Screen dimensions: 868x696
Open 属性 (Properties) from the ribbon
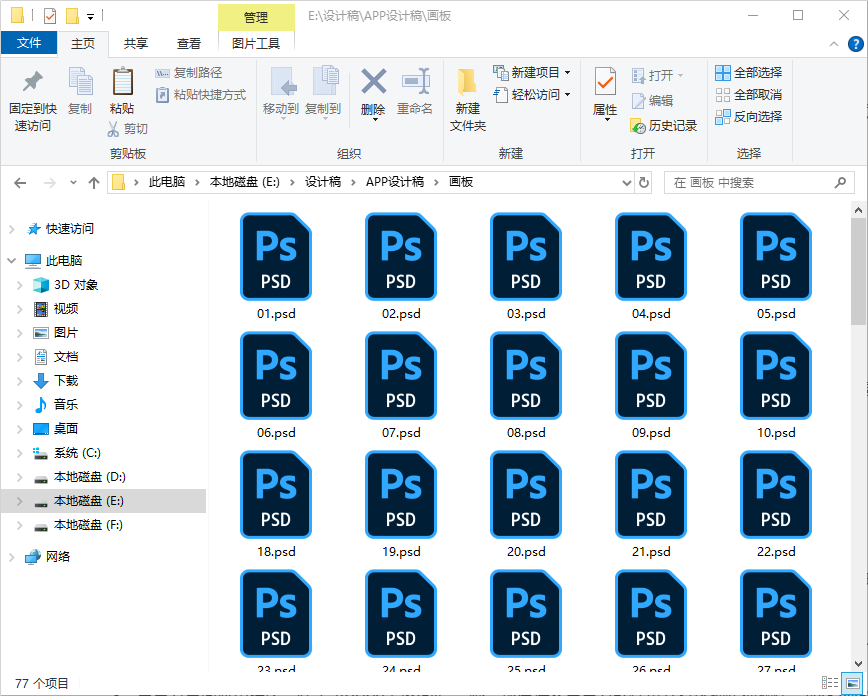pyautogui.click(x=604, y=95)
